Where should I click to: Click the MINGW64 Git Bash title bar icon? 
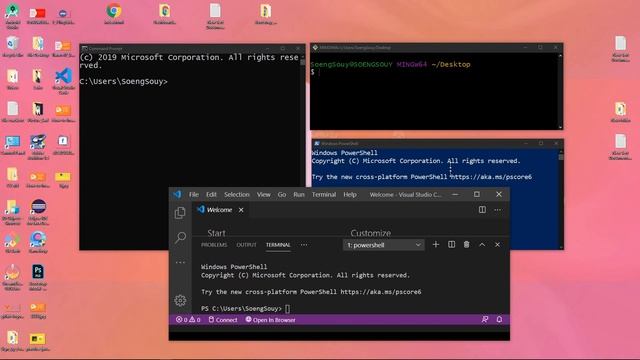315,48
